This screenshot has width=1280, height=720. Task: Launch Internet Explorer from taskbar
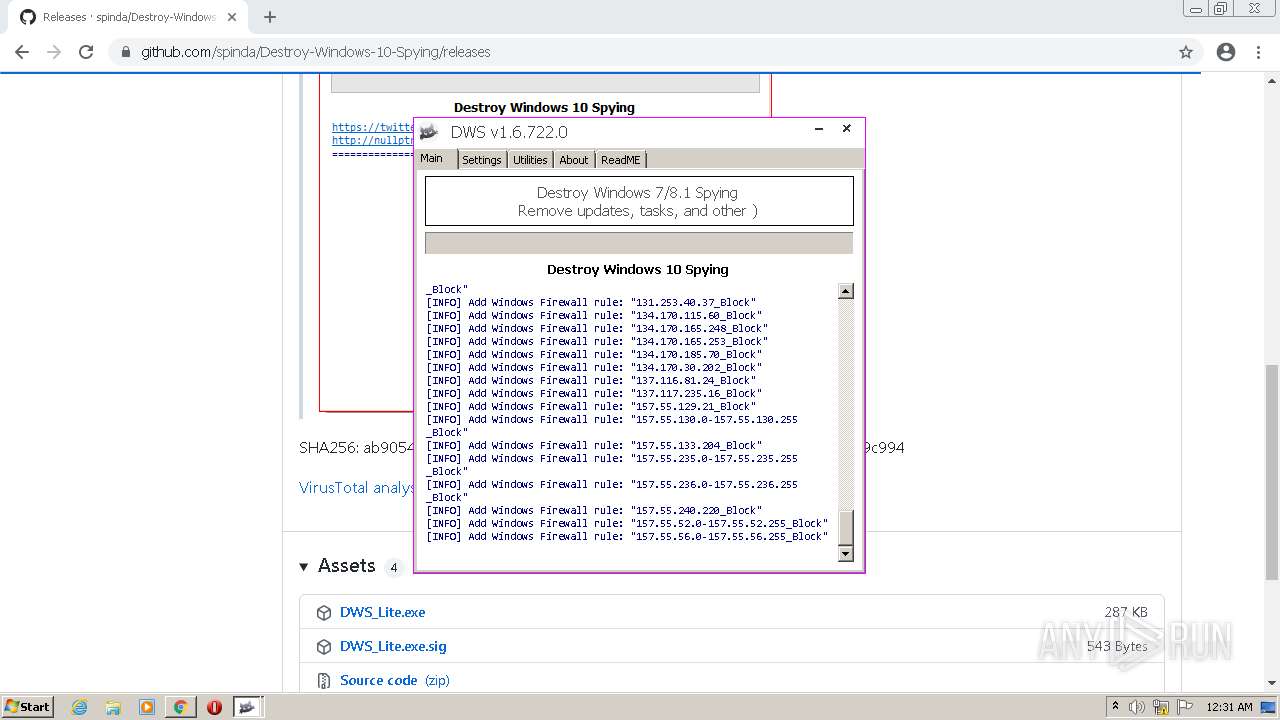(x=79, y=707)
